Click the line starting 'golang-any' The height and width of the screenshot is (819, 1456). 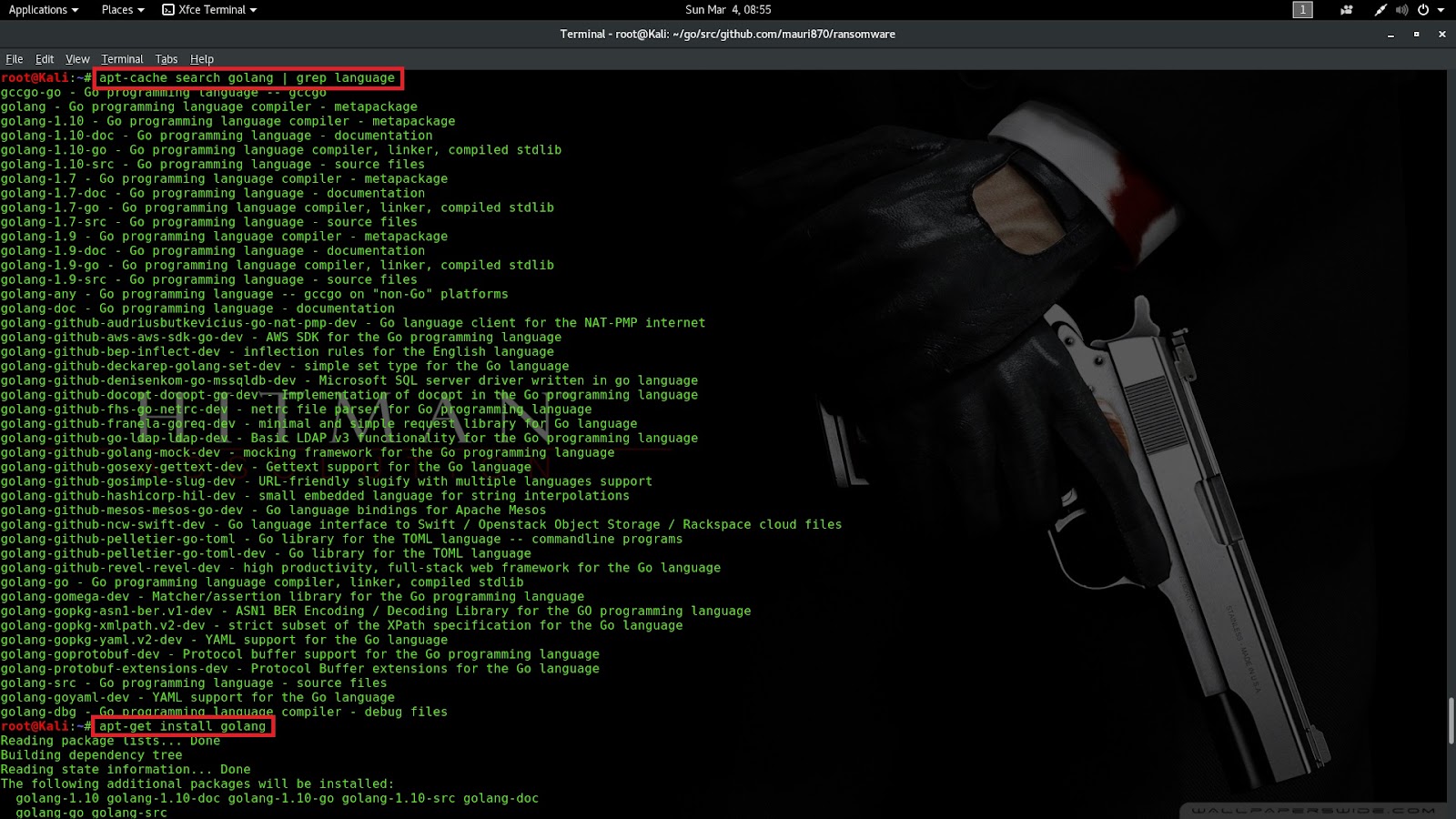coord(255,294)
